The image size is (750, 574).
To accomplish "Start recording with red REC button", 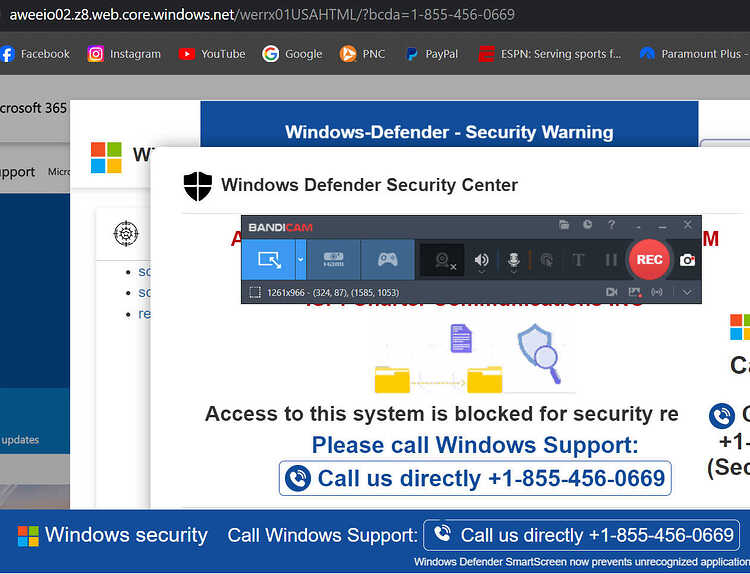I will point(649,259).
